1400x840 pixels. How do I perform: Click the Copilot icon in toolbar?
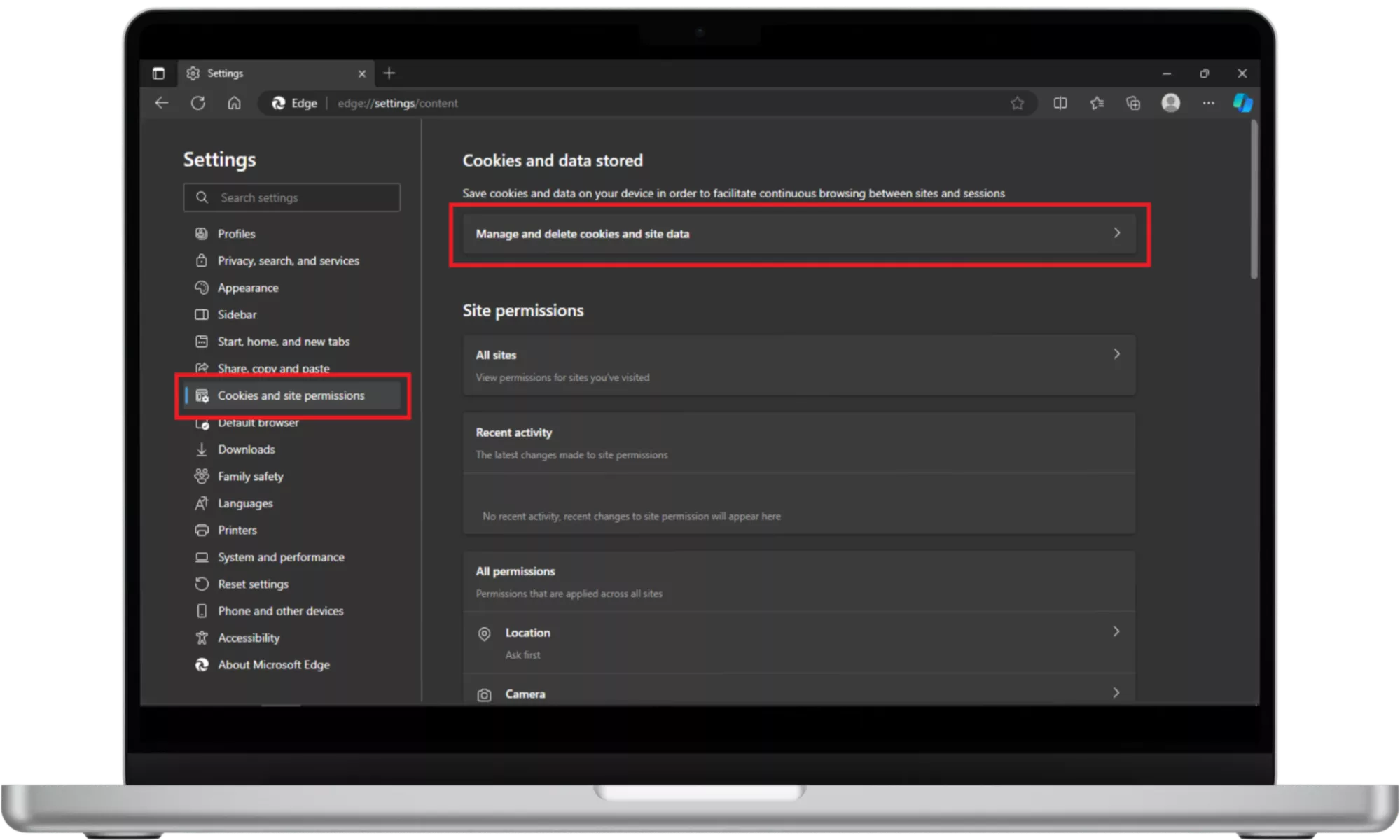pos(1242,103)
